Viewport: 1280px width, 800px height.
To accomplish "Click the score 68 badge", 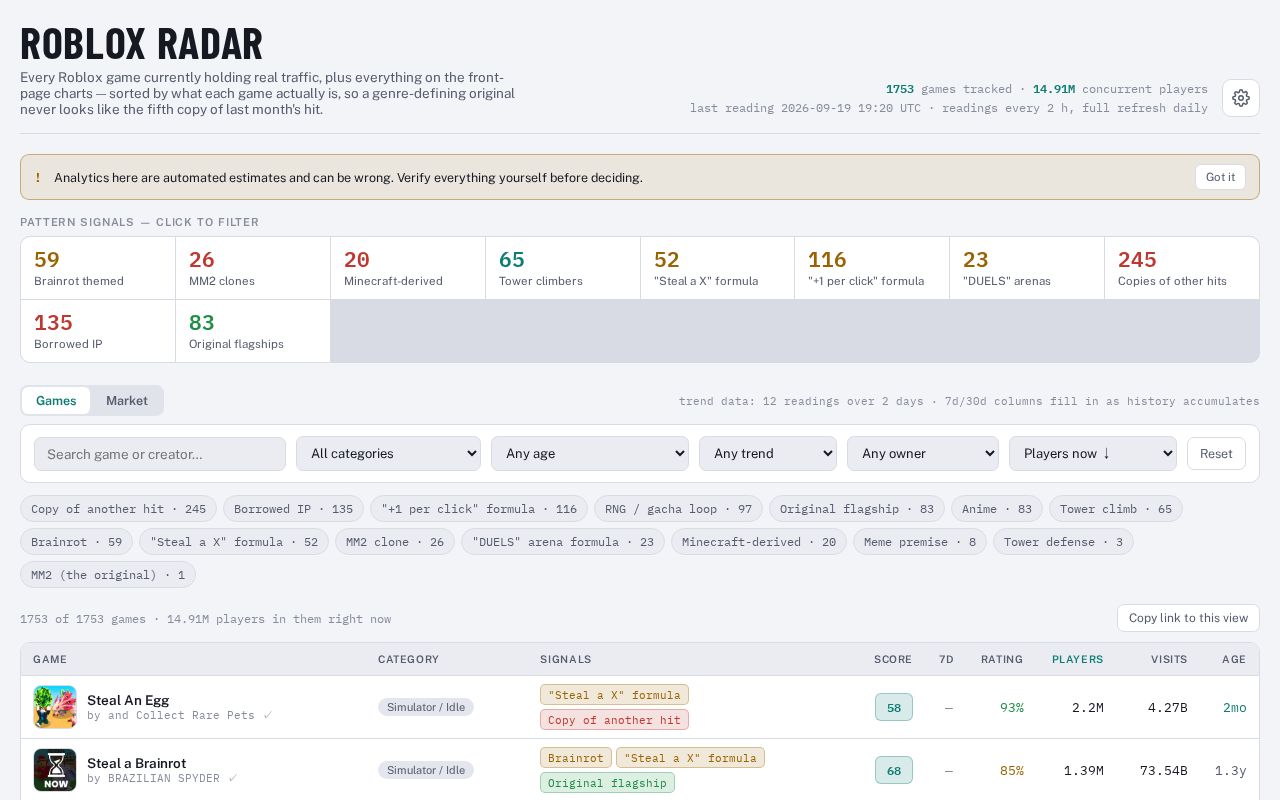I will click(x=894, y=770).
